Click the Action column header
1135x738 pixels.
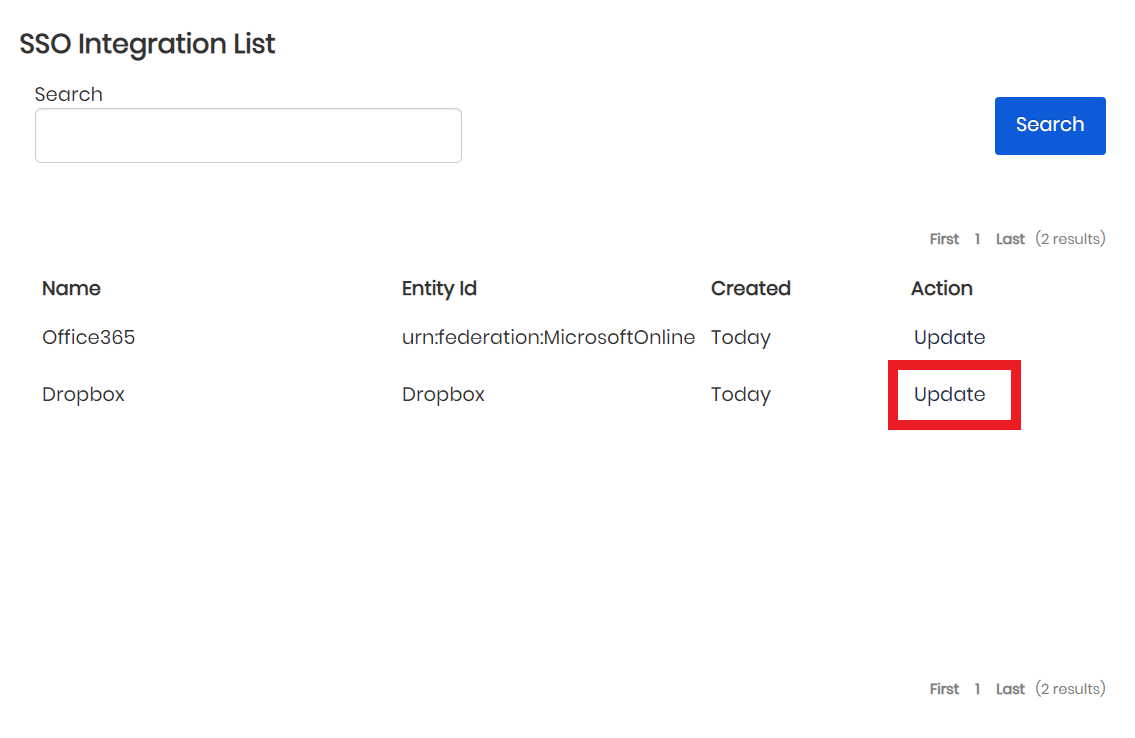pyautogui.click(x=941, y=289)
